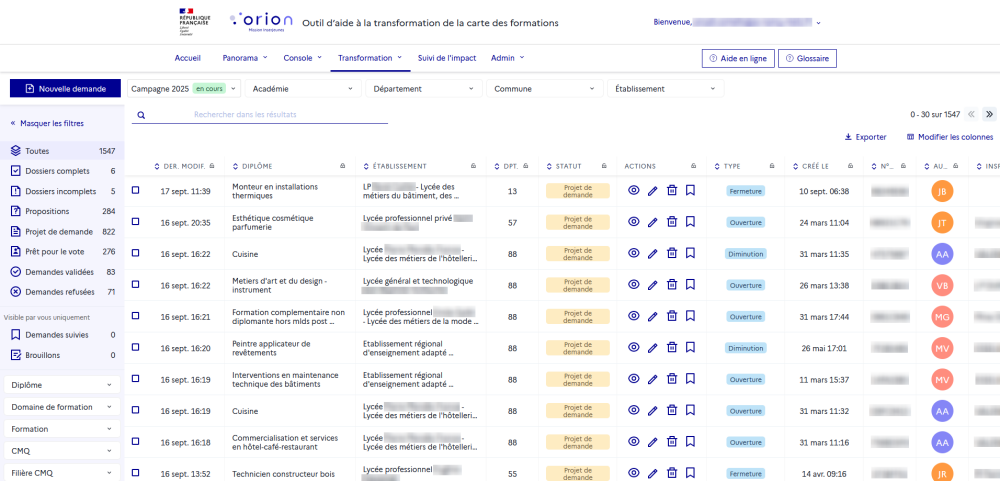Click lock icon on Diplôme column
This screenshot has height=481, width=1000.
(x=343, y=166)
